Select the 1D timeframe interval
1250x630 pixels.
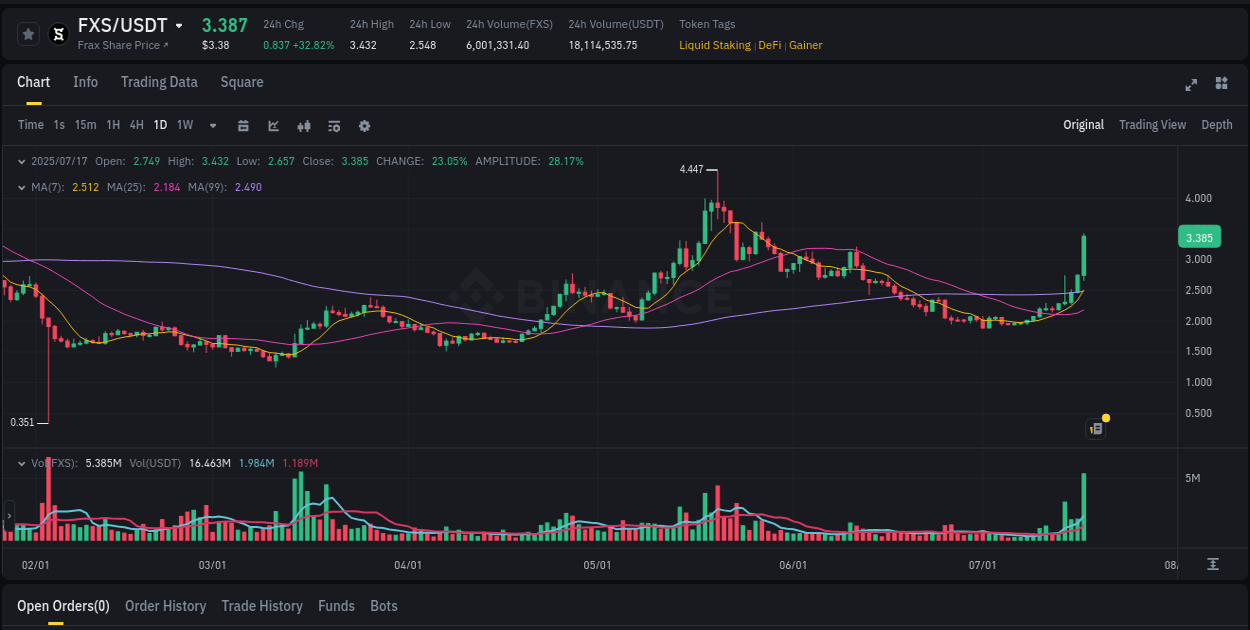tap(160, 125)
